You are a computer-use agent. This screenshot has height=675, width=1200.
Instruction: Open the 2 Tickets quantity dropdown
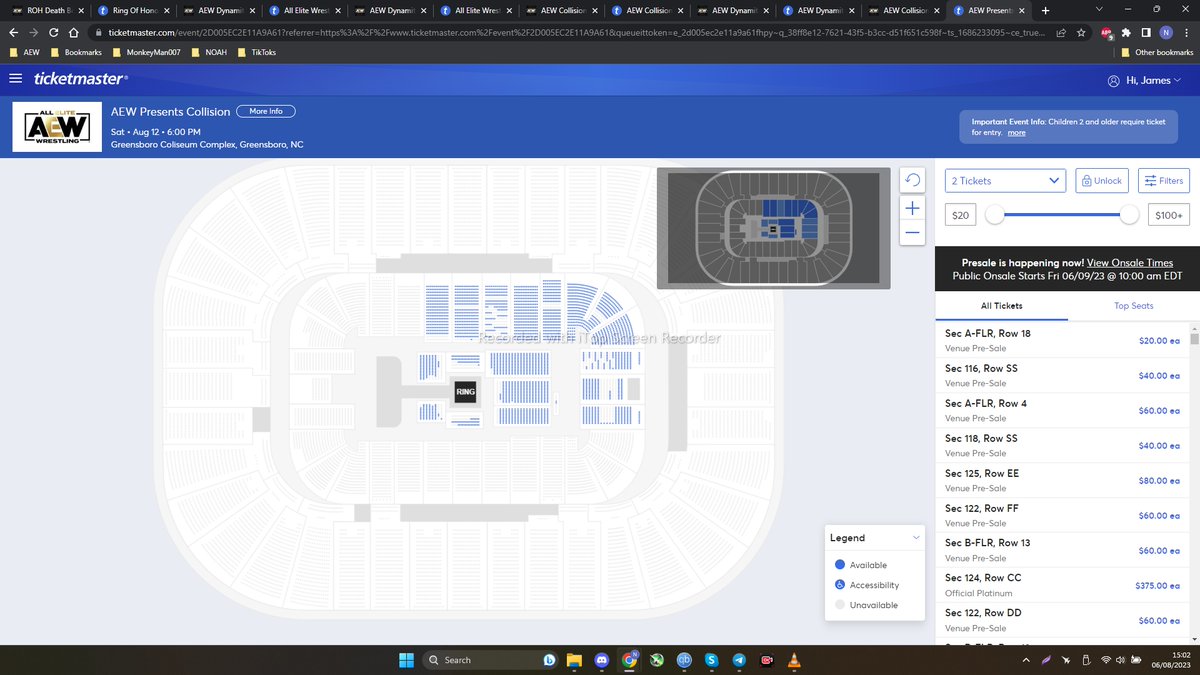1004,180
